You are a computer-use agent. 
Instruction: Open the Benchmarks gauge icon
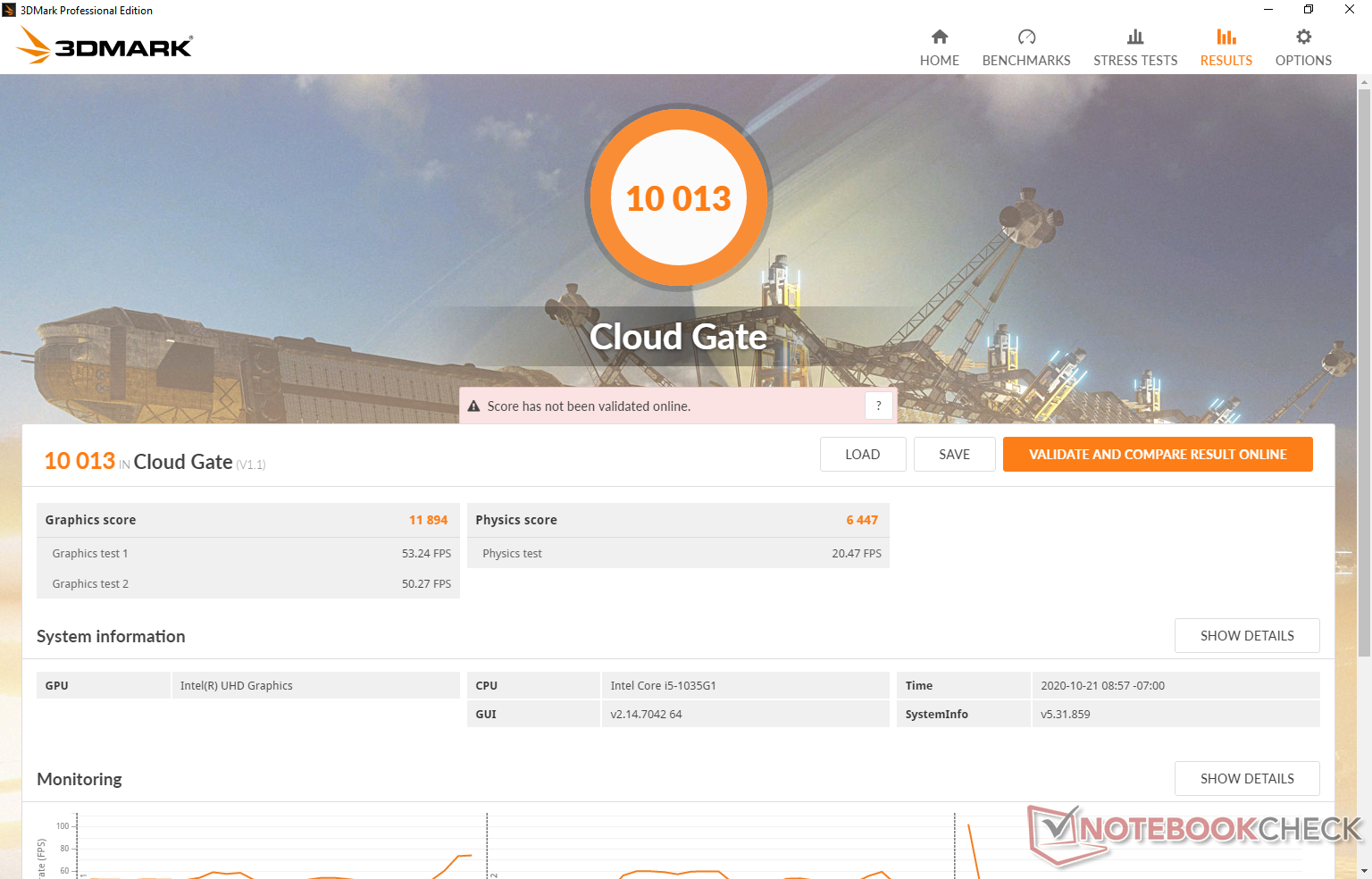pos(1026,37)
